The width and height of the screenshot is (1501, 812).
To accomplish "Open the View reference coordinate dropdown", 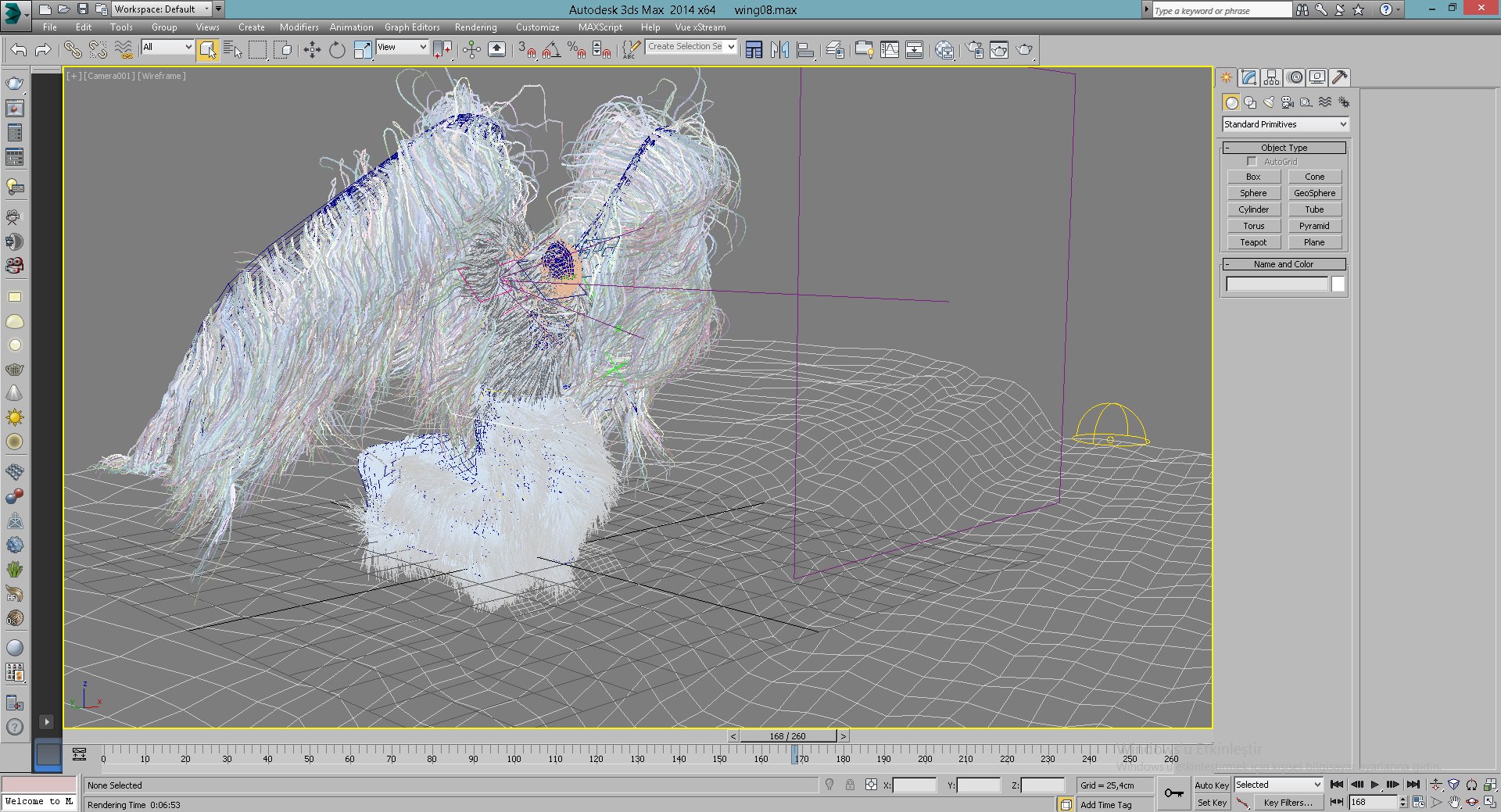I will pyautogui.click(x=402, y=48).
